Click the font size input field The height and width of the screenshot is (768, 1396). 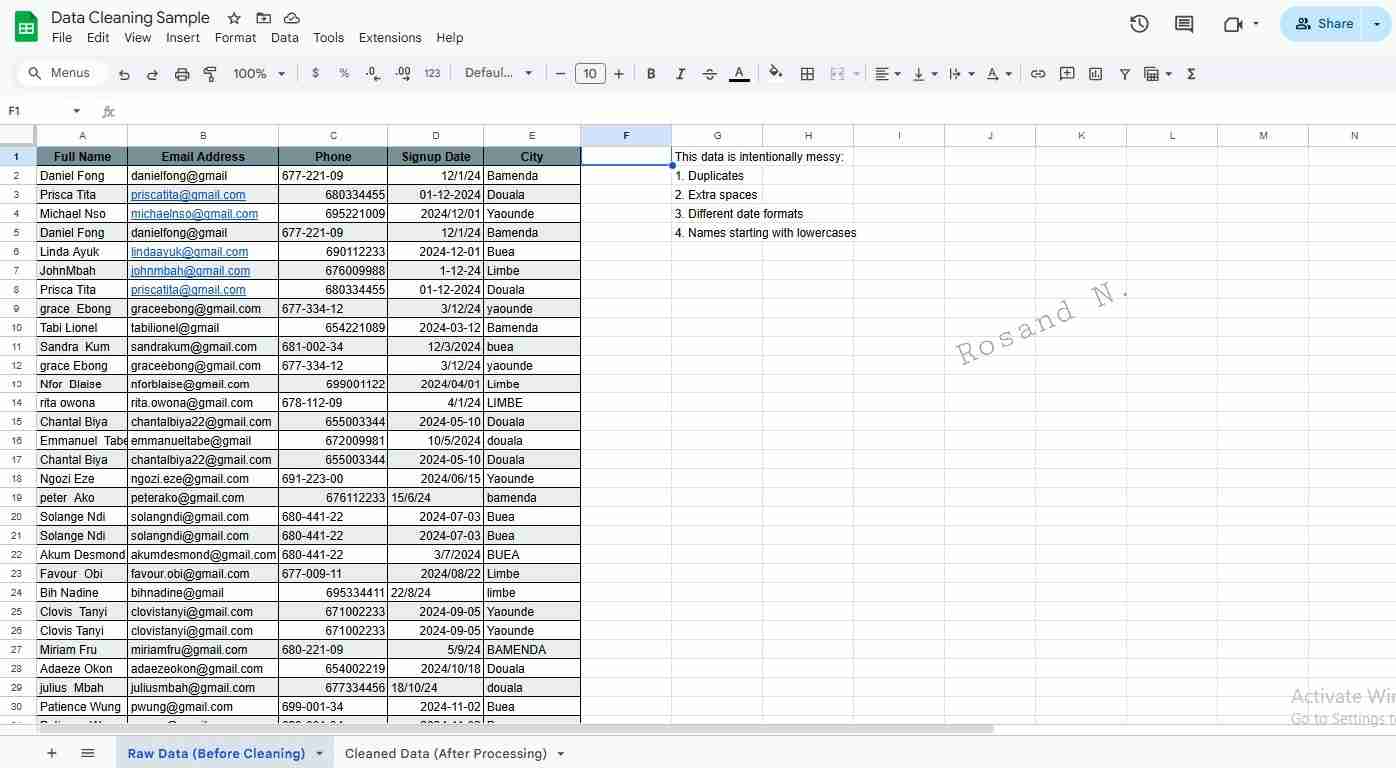click(x=590, y=74)
